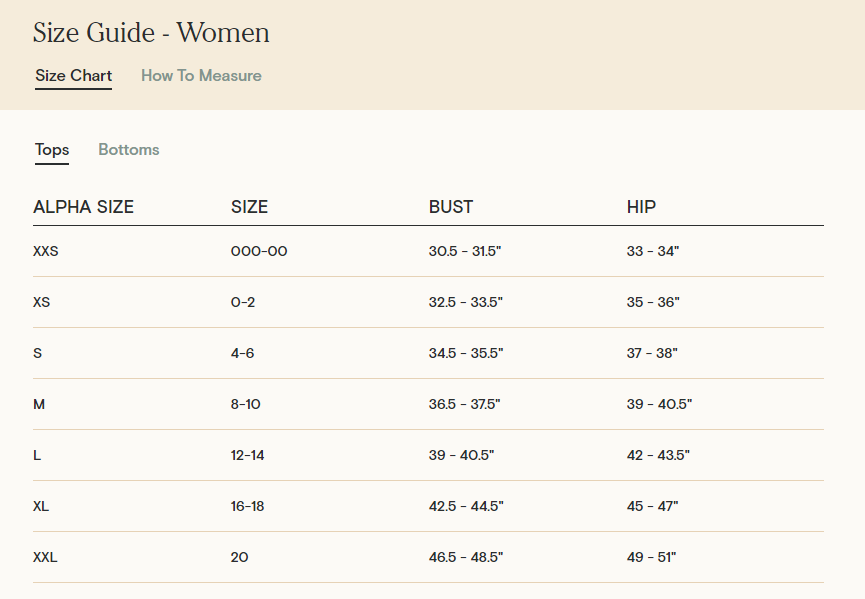
Task: Click the Size Guide - Women heading
Action: coord(151,33)
